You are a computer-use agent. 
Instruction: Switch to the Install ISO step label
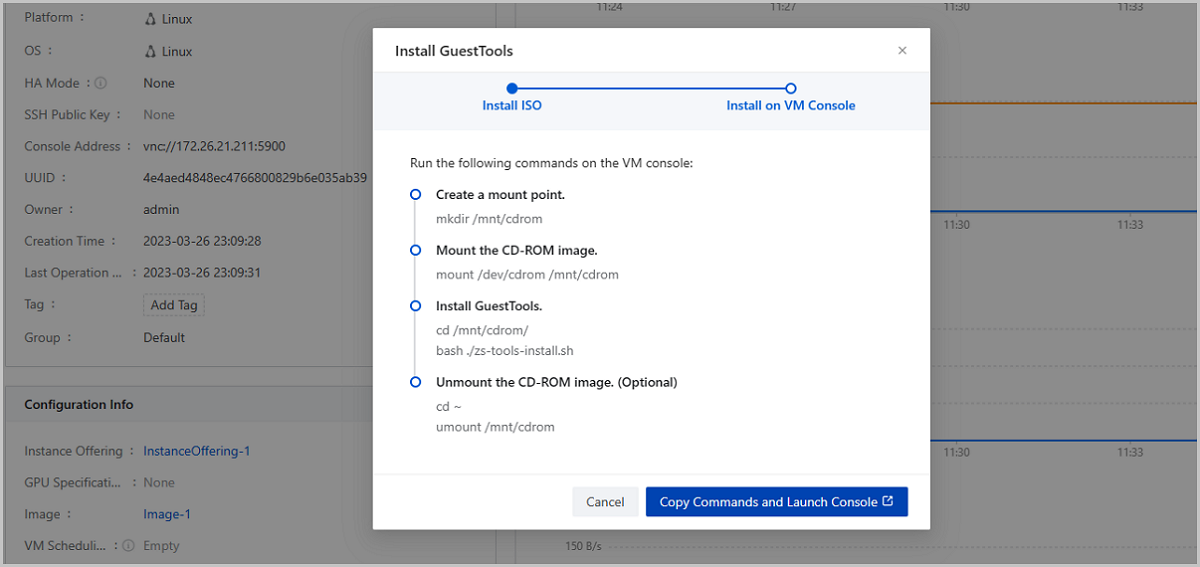[x=512, y=105]
